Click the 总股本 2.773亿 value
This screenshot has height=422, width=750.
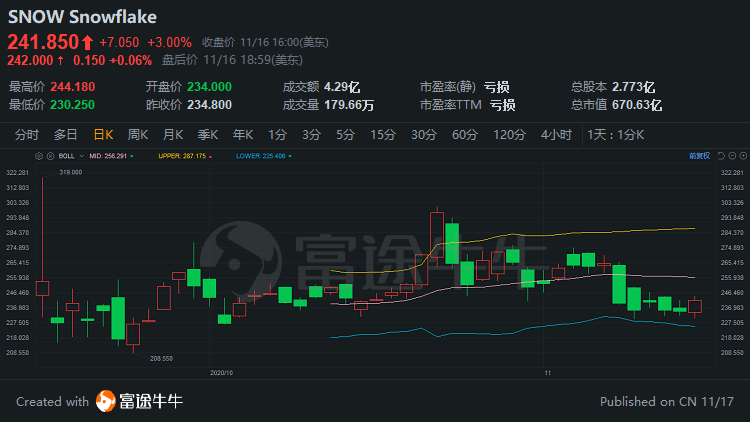pos(633,87)
